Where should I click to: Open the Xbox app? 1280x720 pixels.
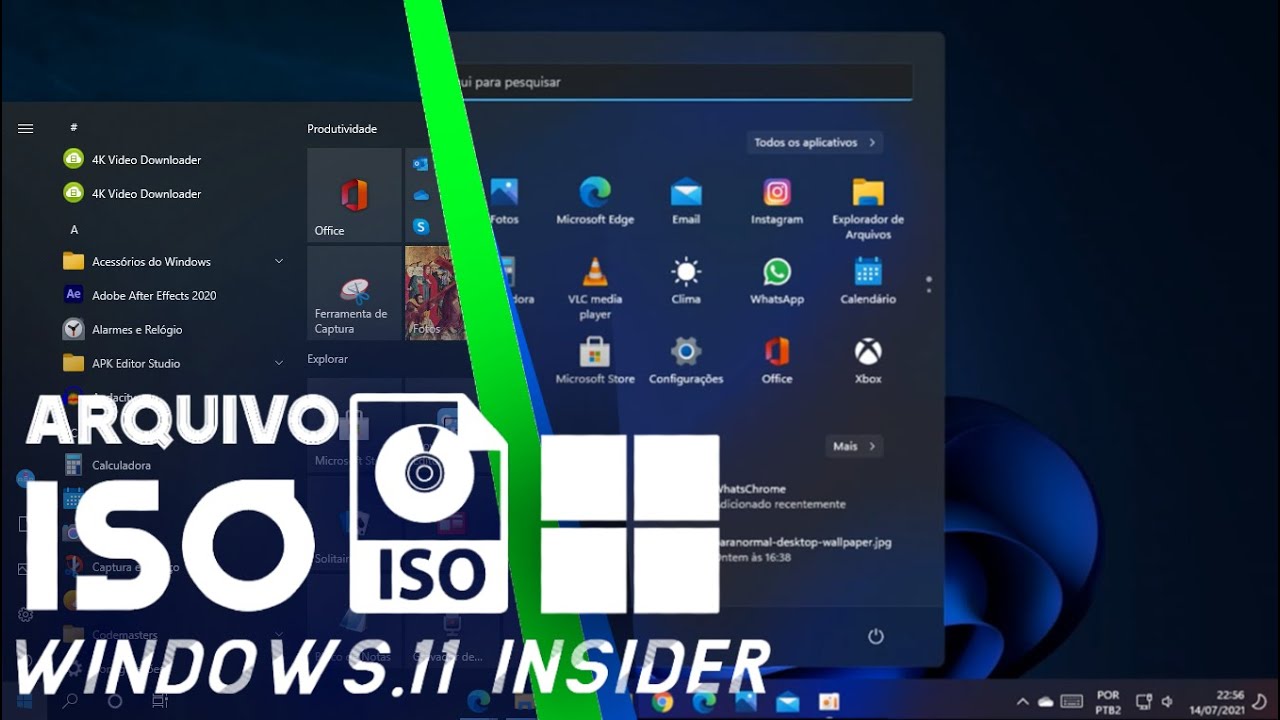(868, 360)
